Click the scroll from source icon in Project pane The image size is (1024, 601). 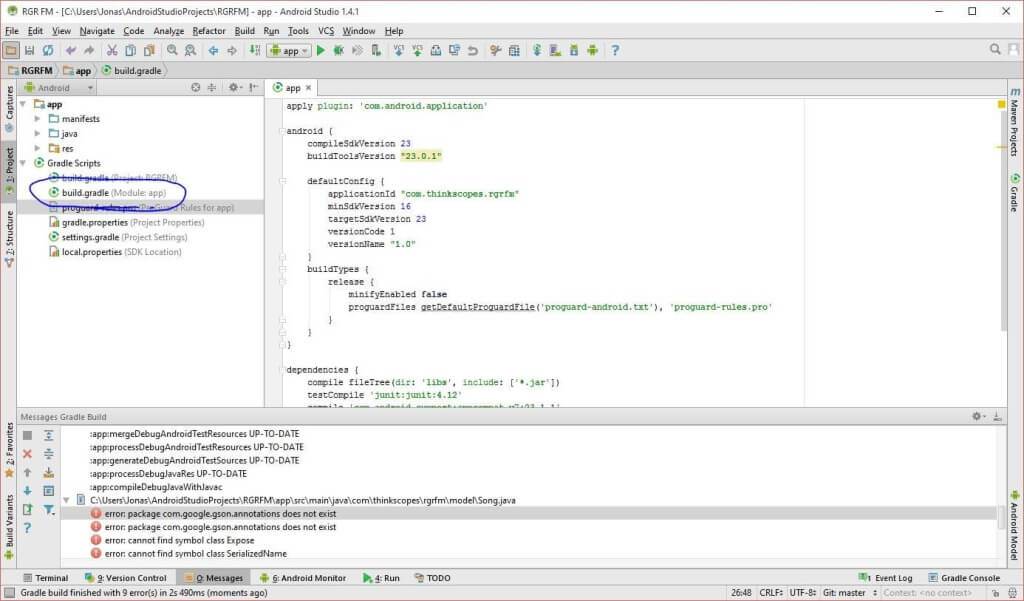coord(195,87)
